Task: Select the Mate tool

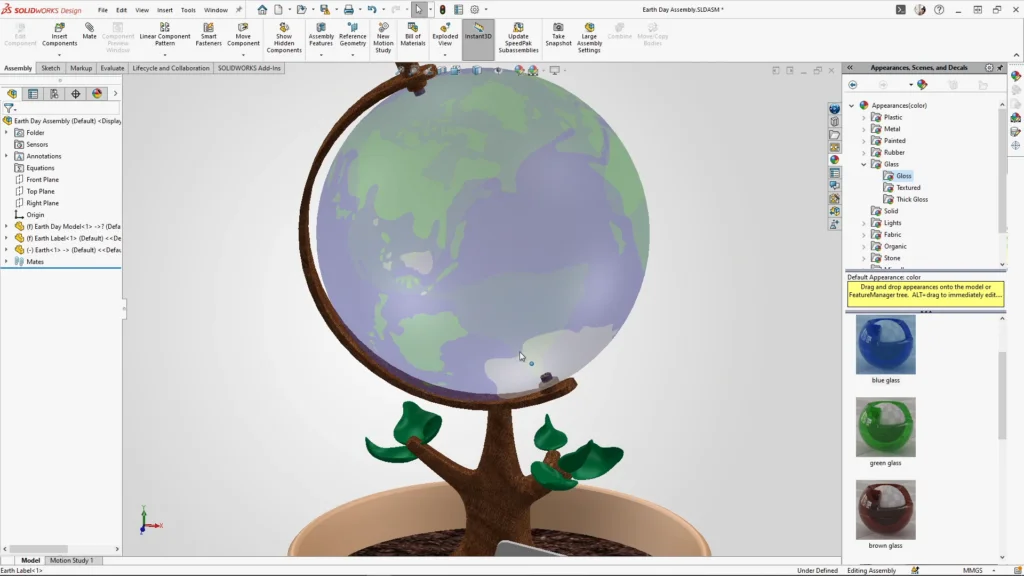Action: click(x=89, y=32)
